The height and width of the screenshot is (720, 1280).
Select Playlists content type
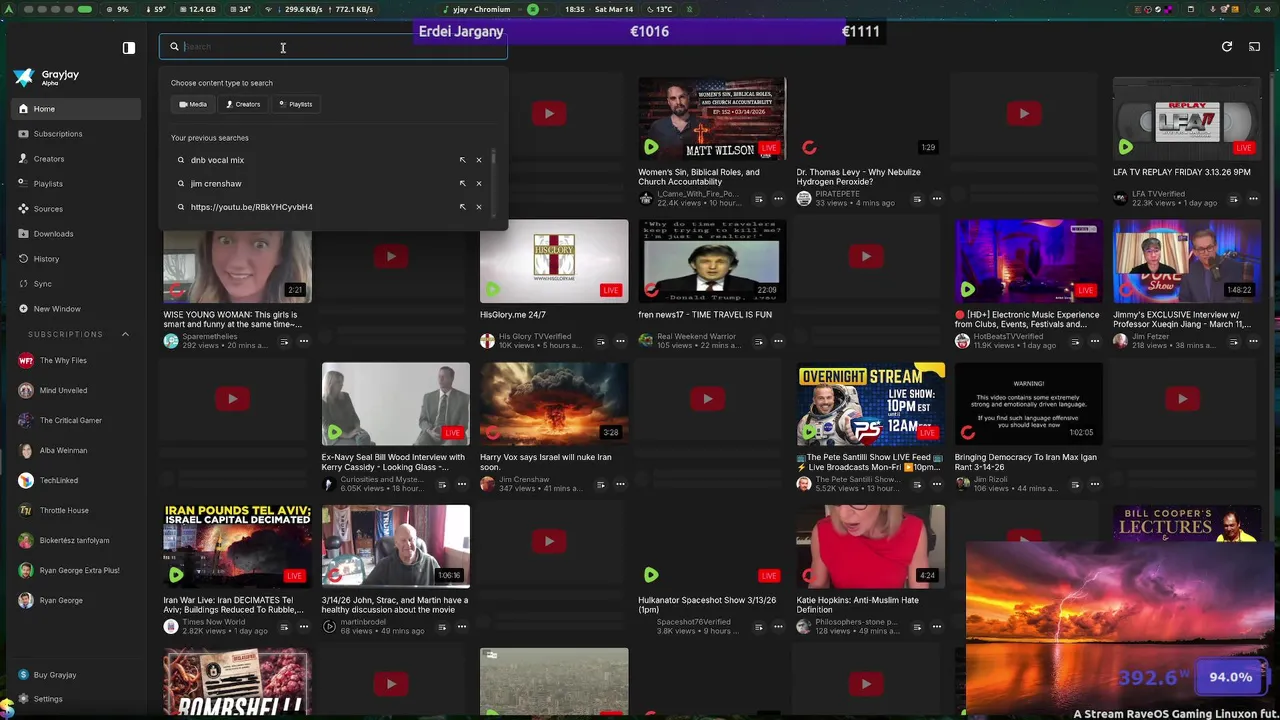(295, 104)
